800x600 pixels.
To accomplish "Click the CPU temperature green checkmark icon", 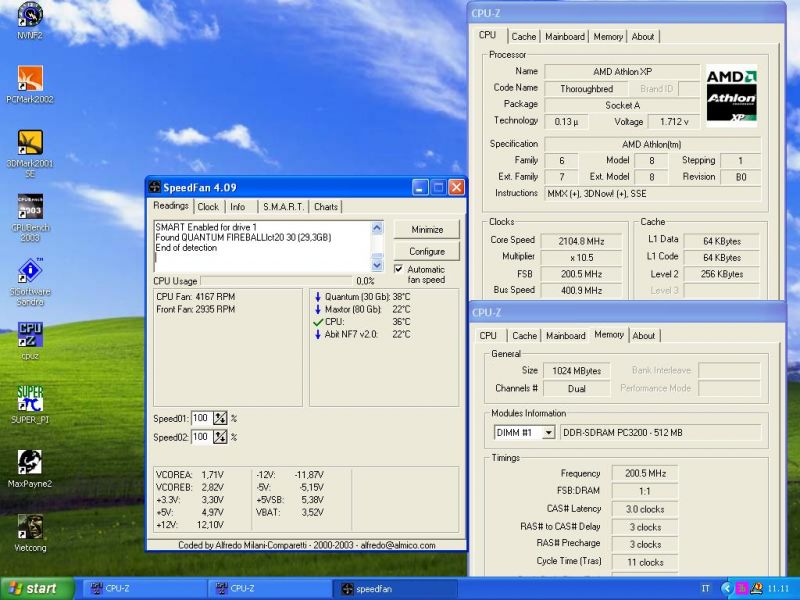I will [318, 322].
